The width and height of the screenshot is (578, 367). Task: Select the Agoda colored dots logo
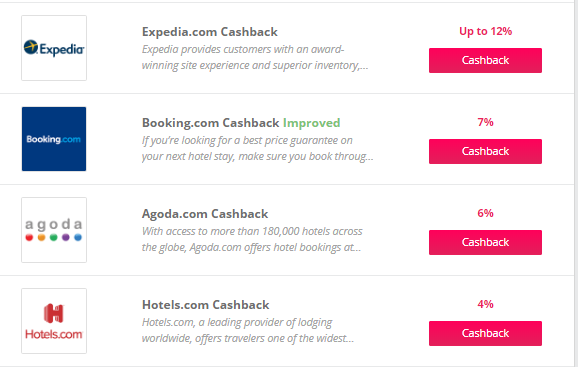tap(54, 230)
